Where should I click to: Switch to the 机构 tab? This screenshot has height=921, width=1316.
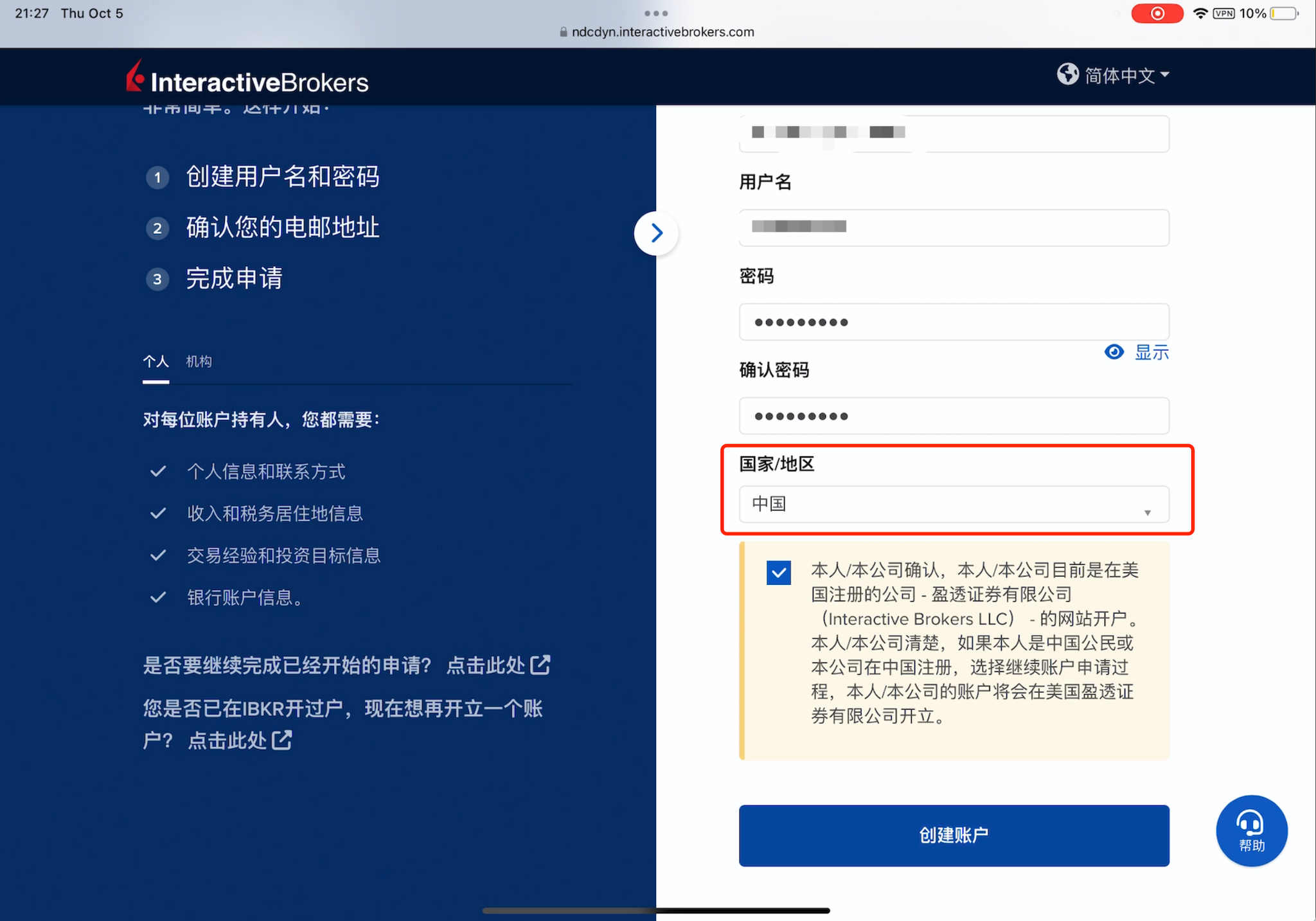pyautogui.click(x=199, y=361)
